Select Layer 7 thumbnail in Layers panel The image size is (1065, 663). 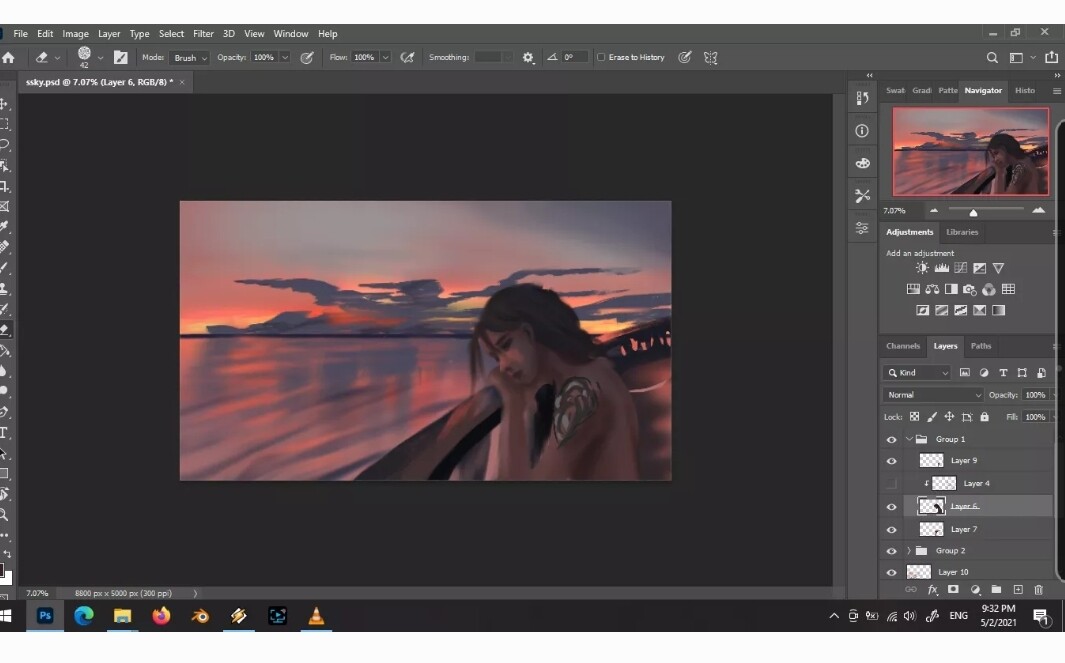(931, 529)
